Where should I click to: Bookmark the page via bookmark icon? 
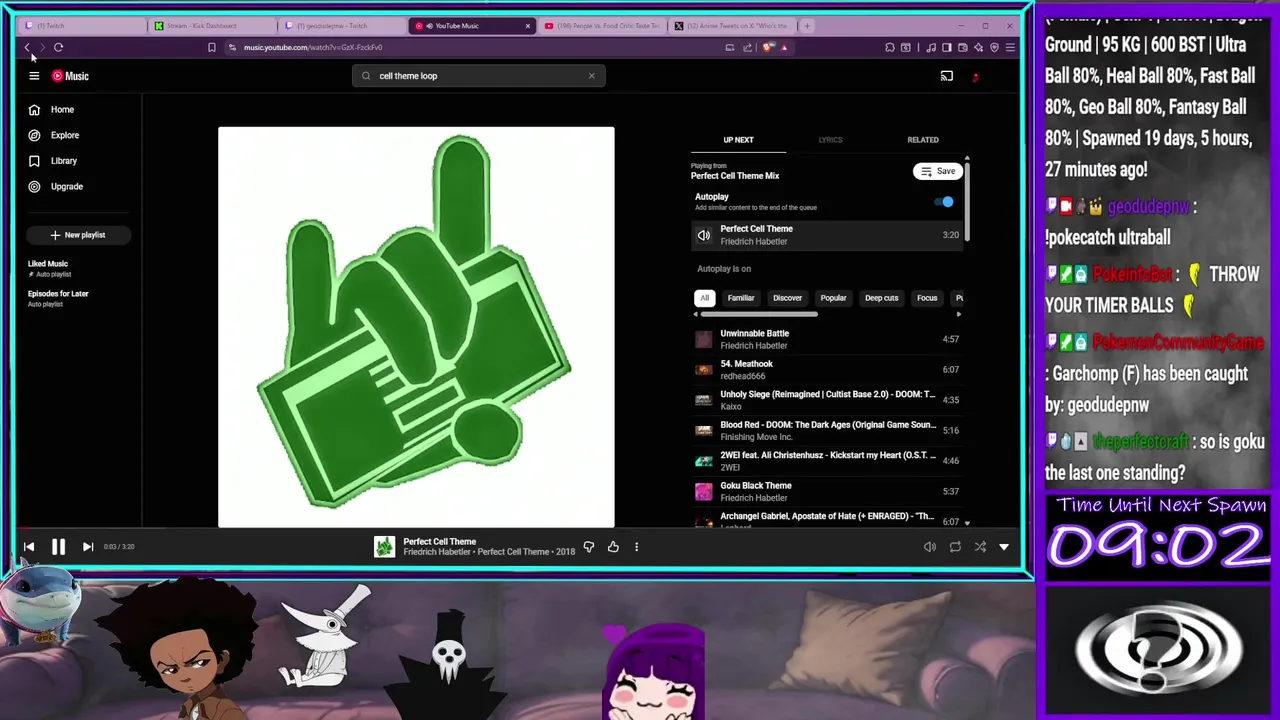[x=211, y=47]
